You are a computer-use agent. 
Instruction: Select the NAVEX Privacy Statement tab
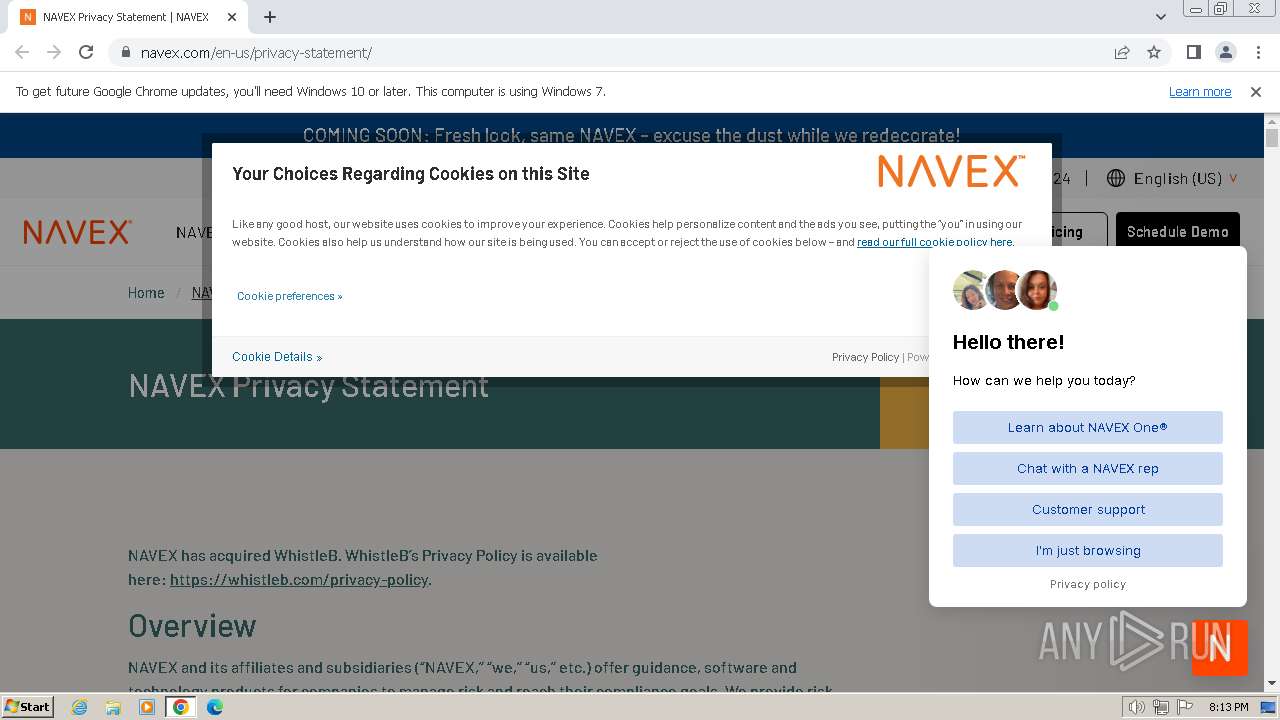126,17
